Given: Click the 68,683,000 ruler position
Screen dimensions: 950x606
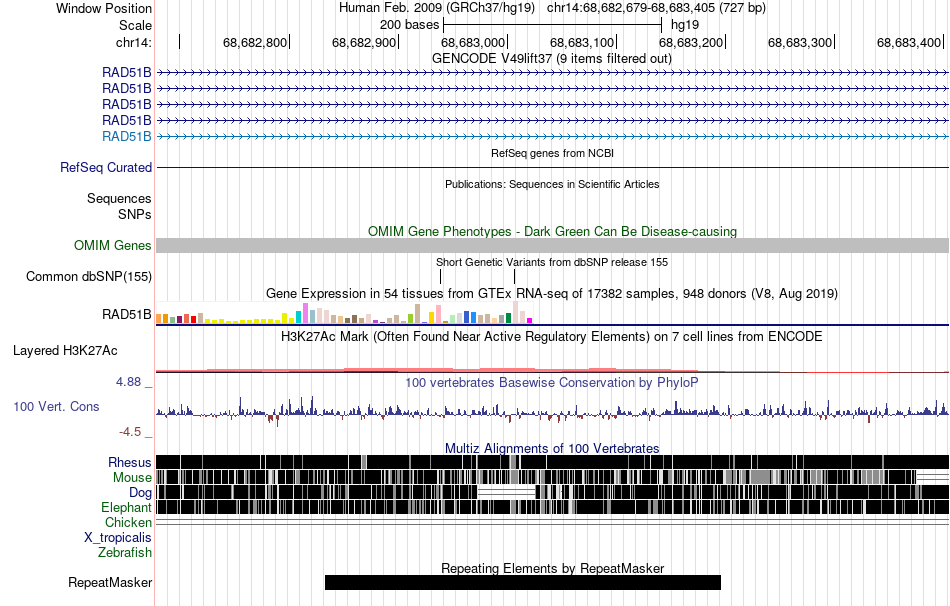Looking at the screenshot, I should pyautogui.click(x=473, y=42).
